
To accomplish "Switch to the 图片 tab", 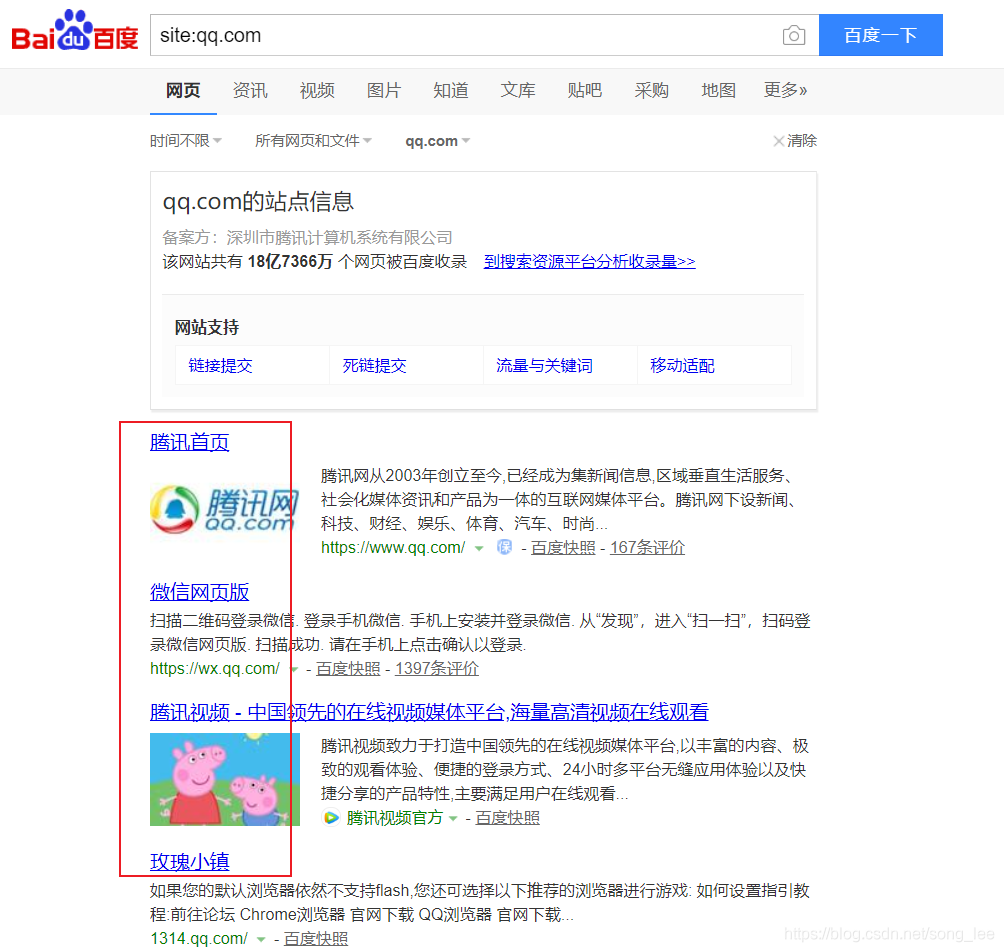I will tap(384, 90).
